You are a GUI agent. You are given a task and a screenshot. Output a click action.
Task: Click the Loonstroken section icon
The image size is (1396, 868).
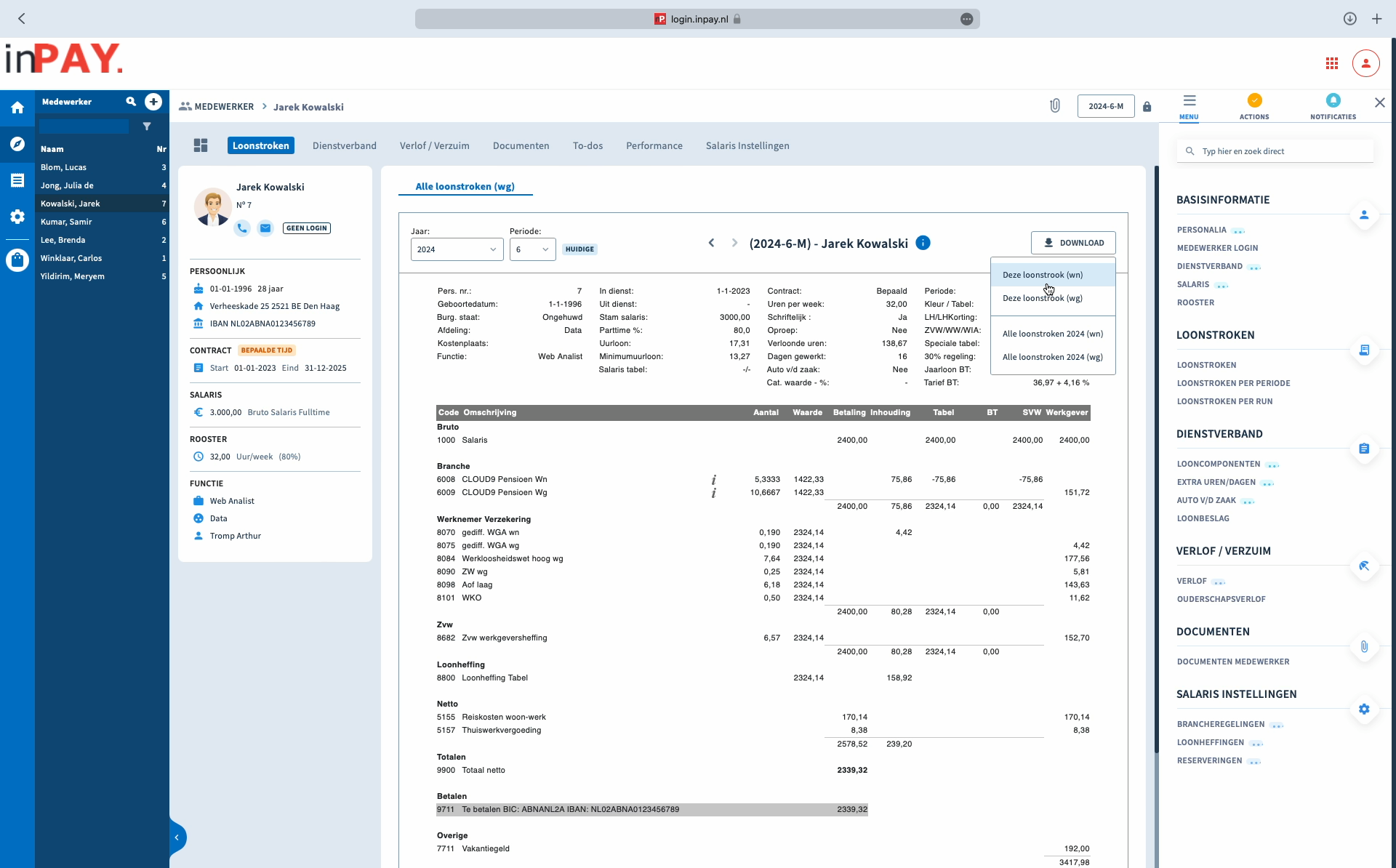click(x=1364, y=350)
